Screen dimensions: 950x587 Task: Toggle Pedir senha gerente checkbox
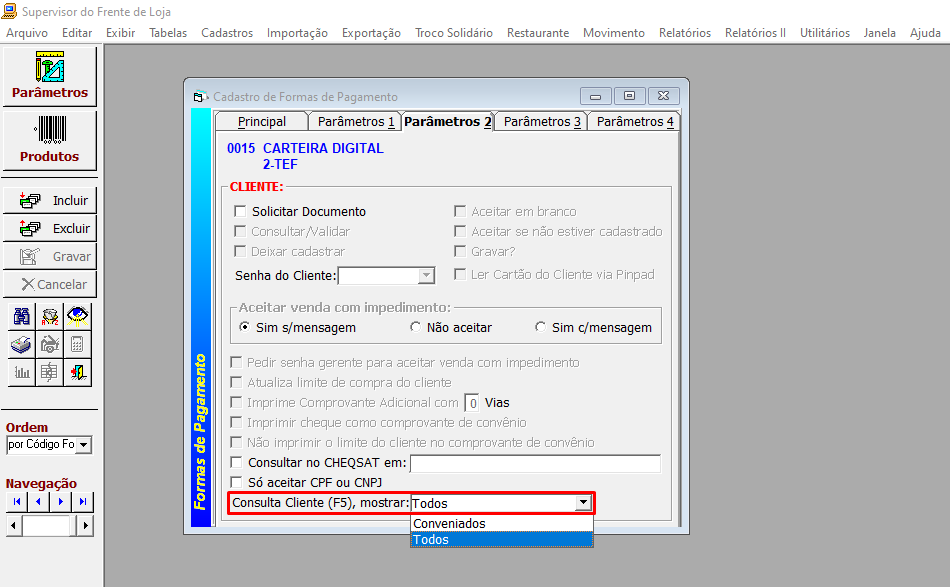pyautogui.click(x=236, y=362)
